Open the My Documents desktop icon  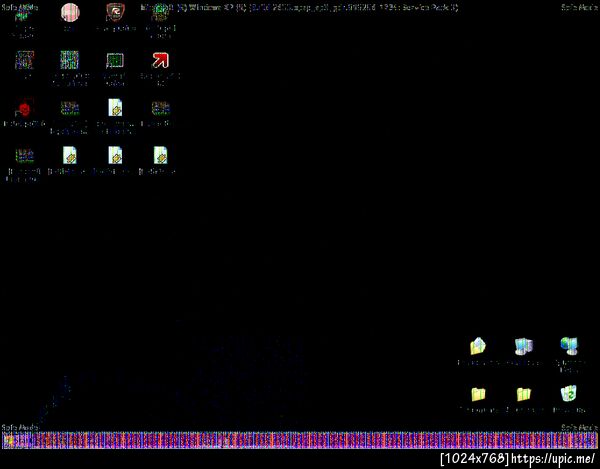click(x=478, y=346)
